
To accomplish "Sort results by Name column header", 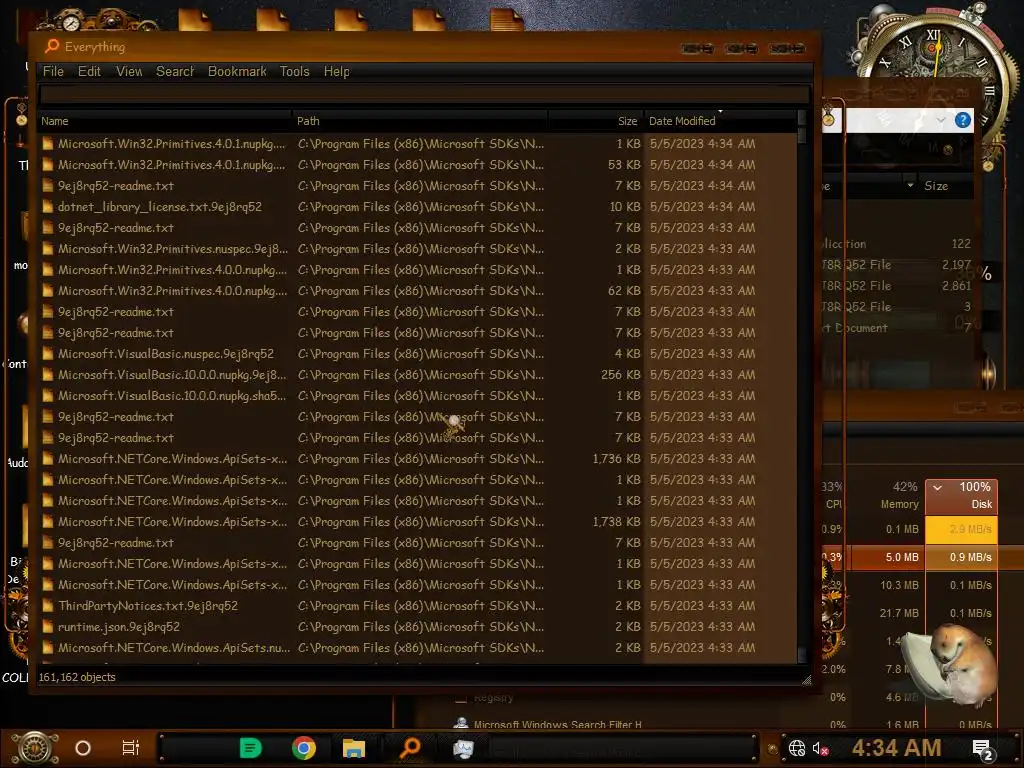I will [165, 121].
